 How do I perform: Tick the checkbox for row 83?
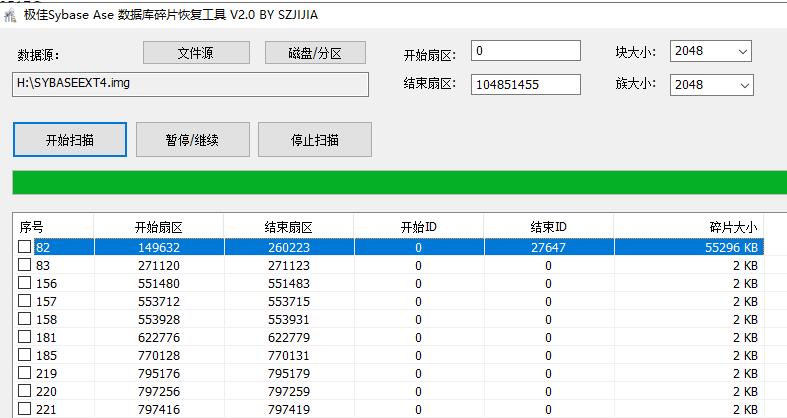click(x=25, y=265)
